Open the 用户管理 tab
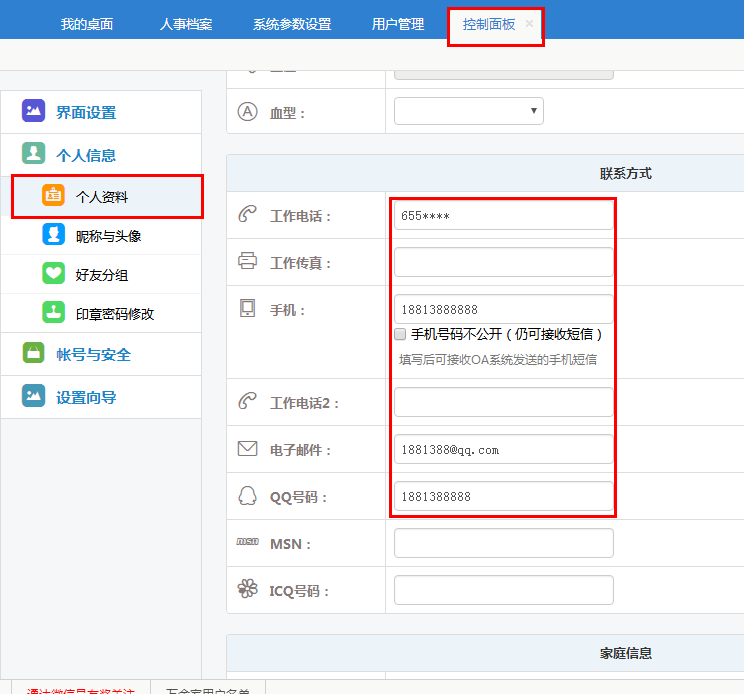Image resolution: width=744 pixels, height=694 pixels. tap(397, 24)
